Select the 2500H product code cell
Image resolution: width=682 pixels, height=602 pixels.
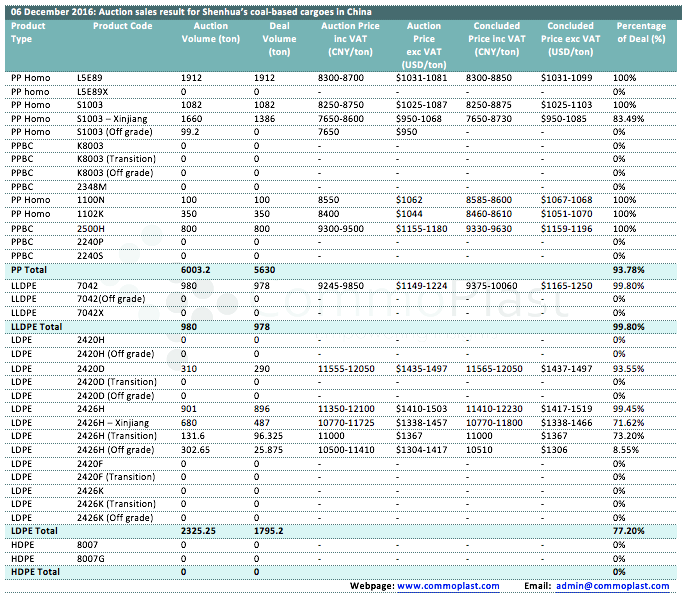tap(91, 228)
